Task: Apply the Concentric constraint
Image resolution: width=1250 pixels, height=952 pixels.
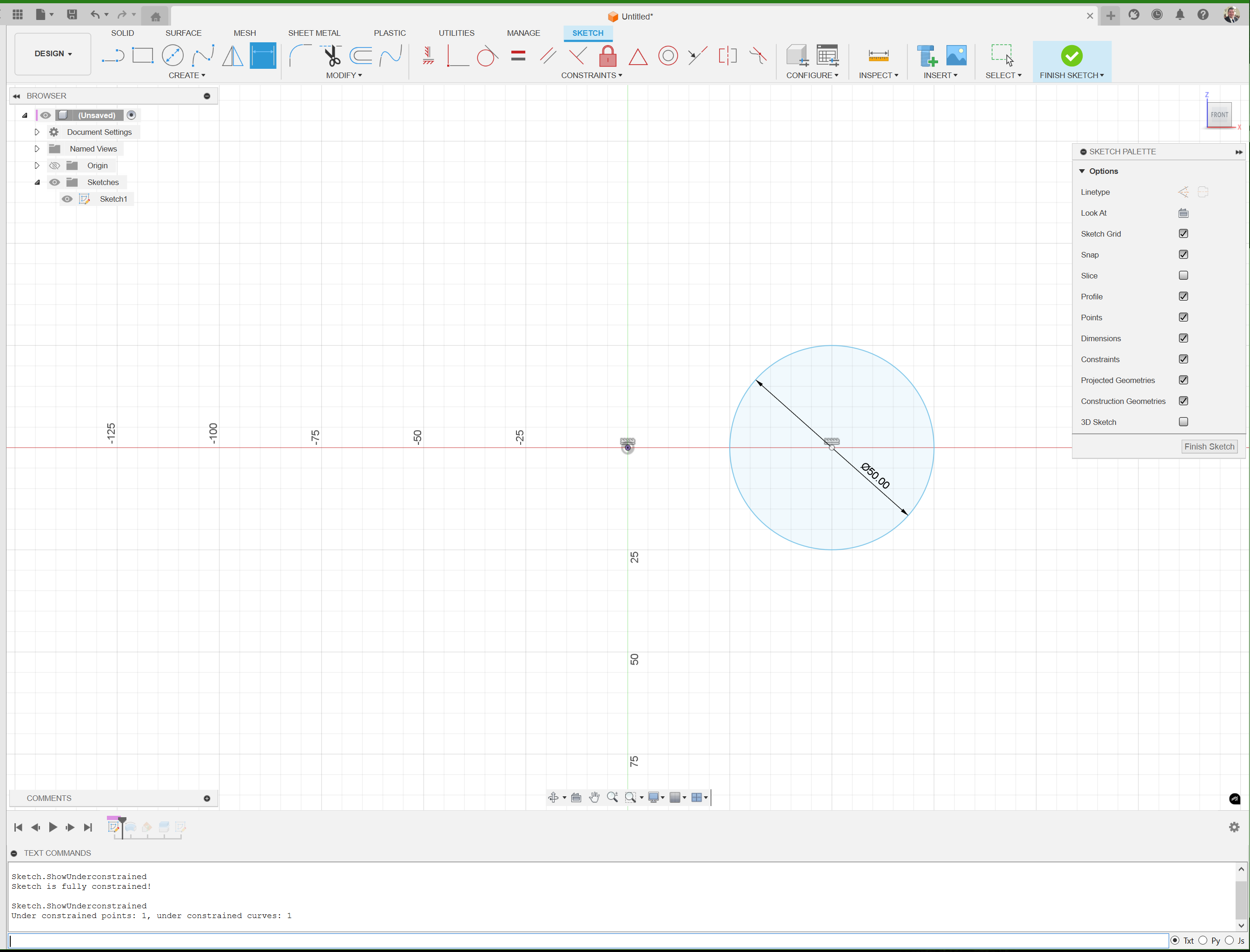Action: [668, 55]
